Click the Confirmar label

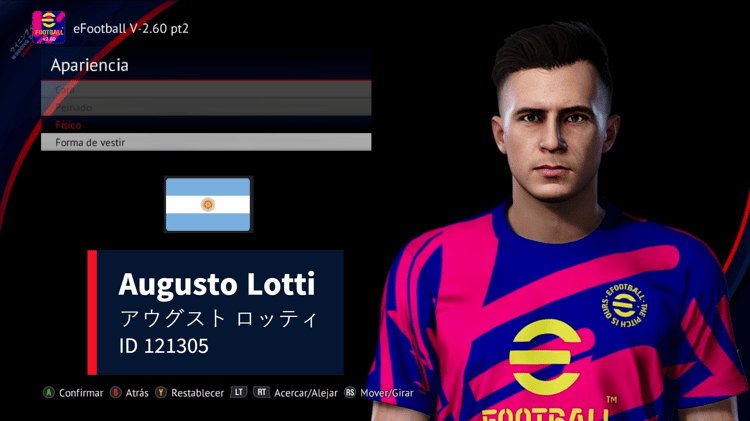81,393
